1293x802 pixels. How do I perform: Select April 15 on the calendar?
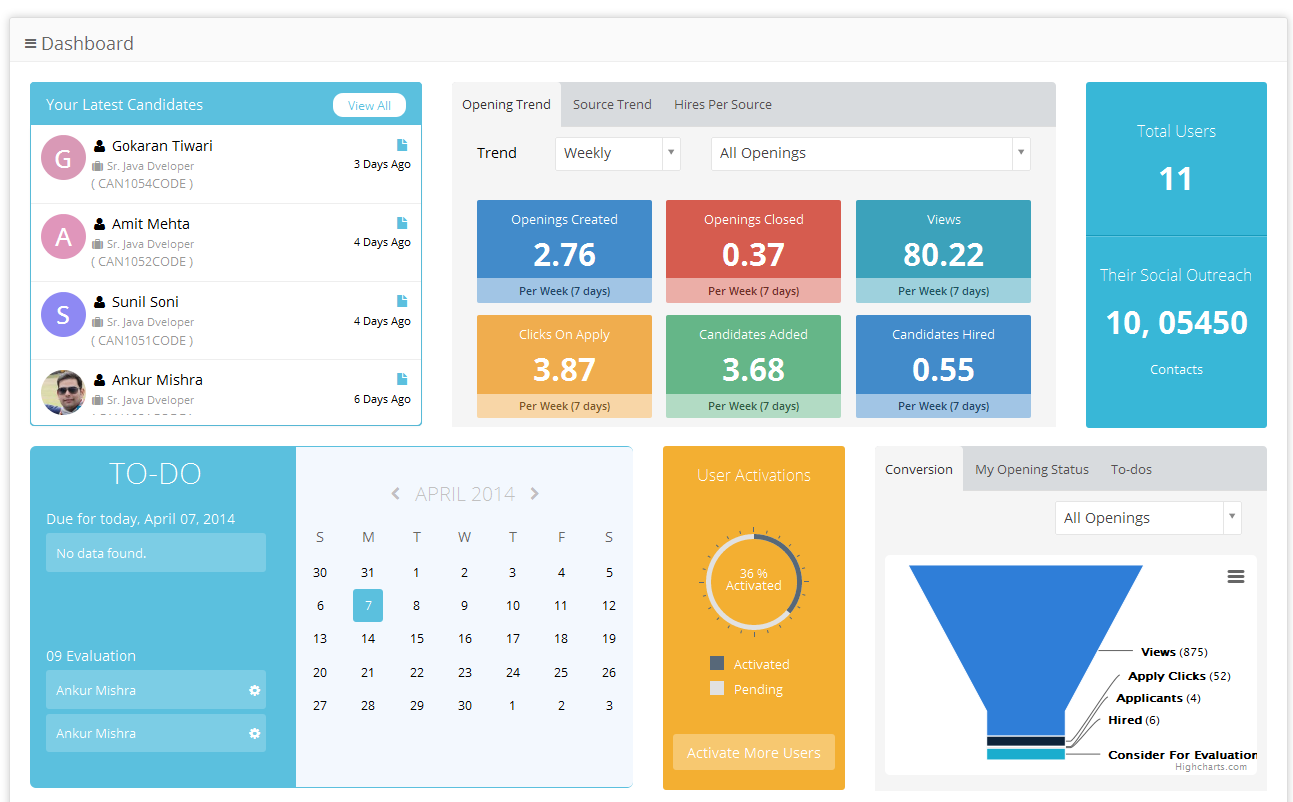click(x=416, y=638)
